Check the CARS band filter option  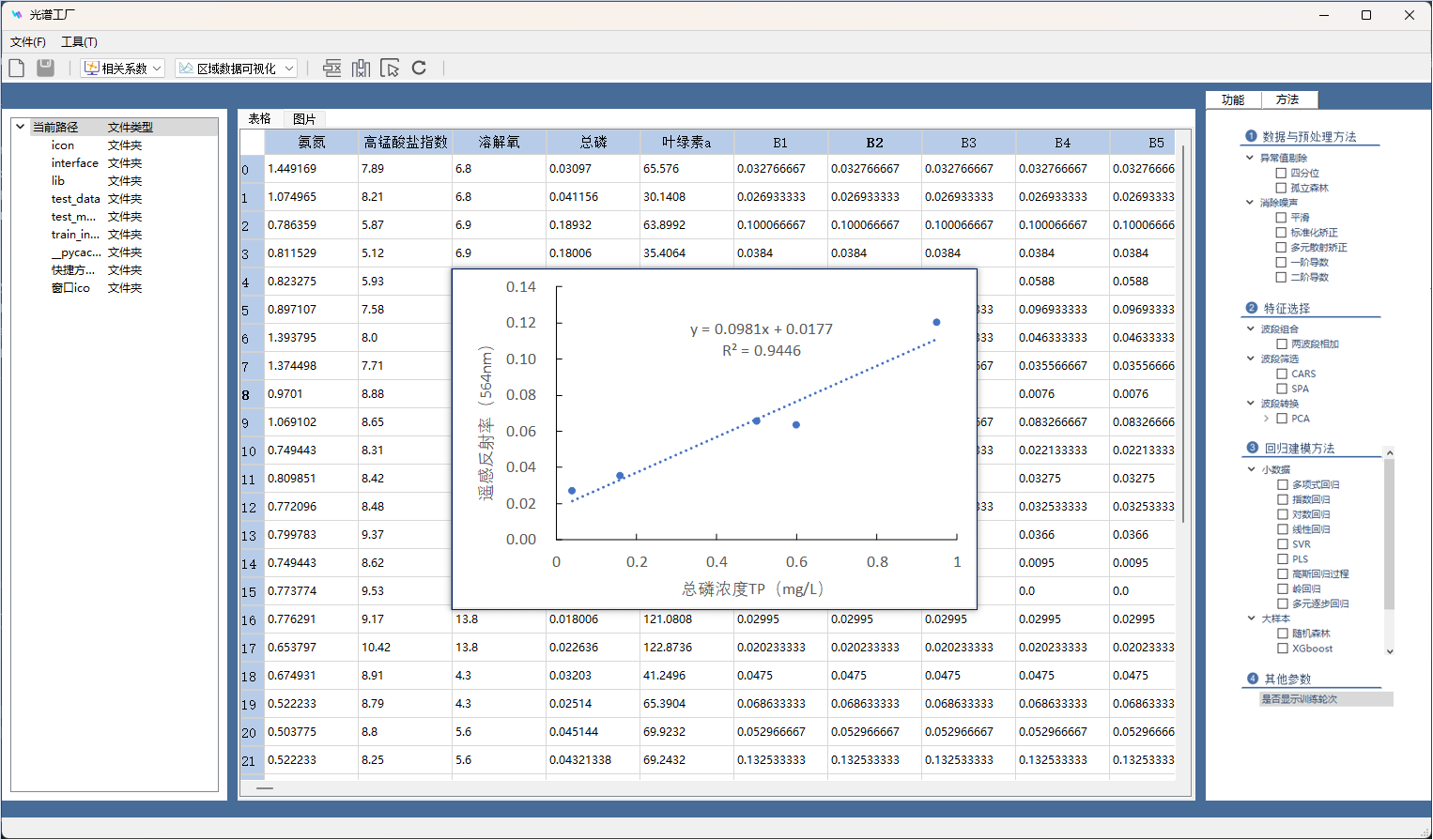[x=1282, y=374]
